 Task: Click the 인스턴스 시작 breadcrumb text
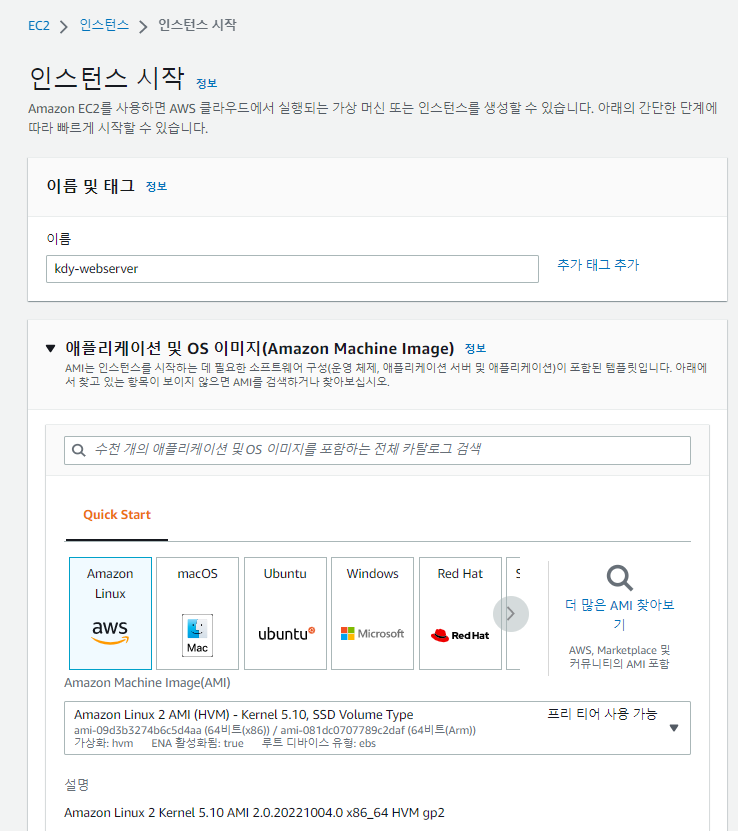[197, 25]
